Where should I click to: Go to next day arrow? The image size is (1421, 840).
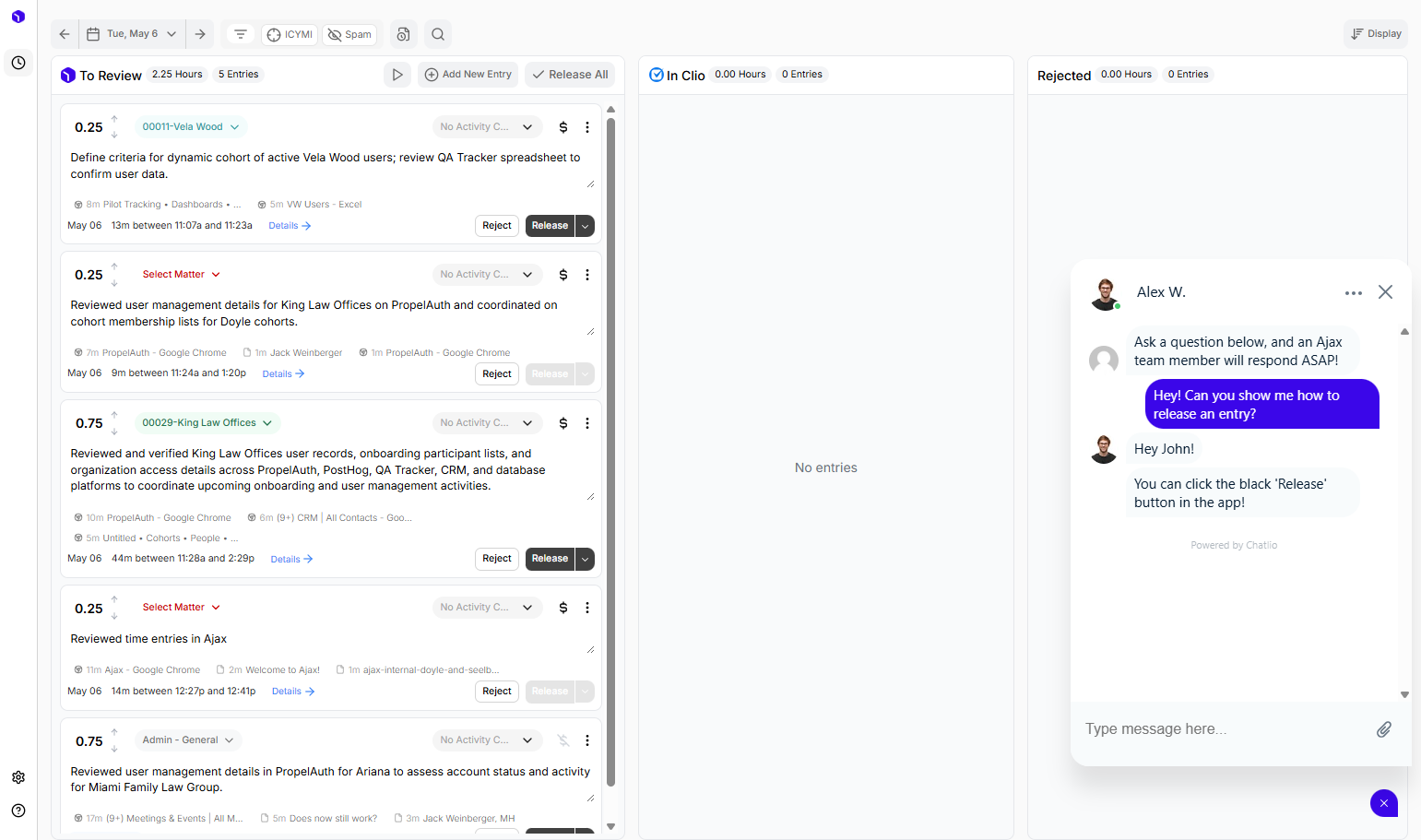200,34
